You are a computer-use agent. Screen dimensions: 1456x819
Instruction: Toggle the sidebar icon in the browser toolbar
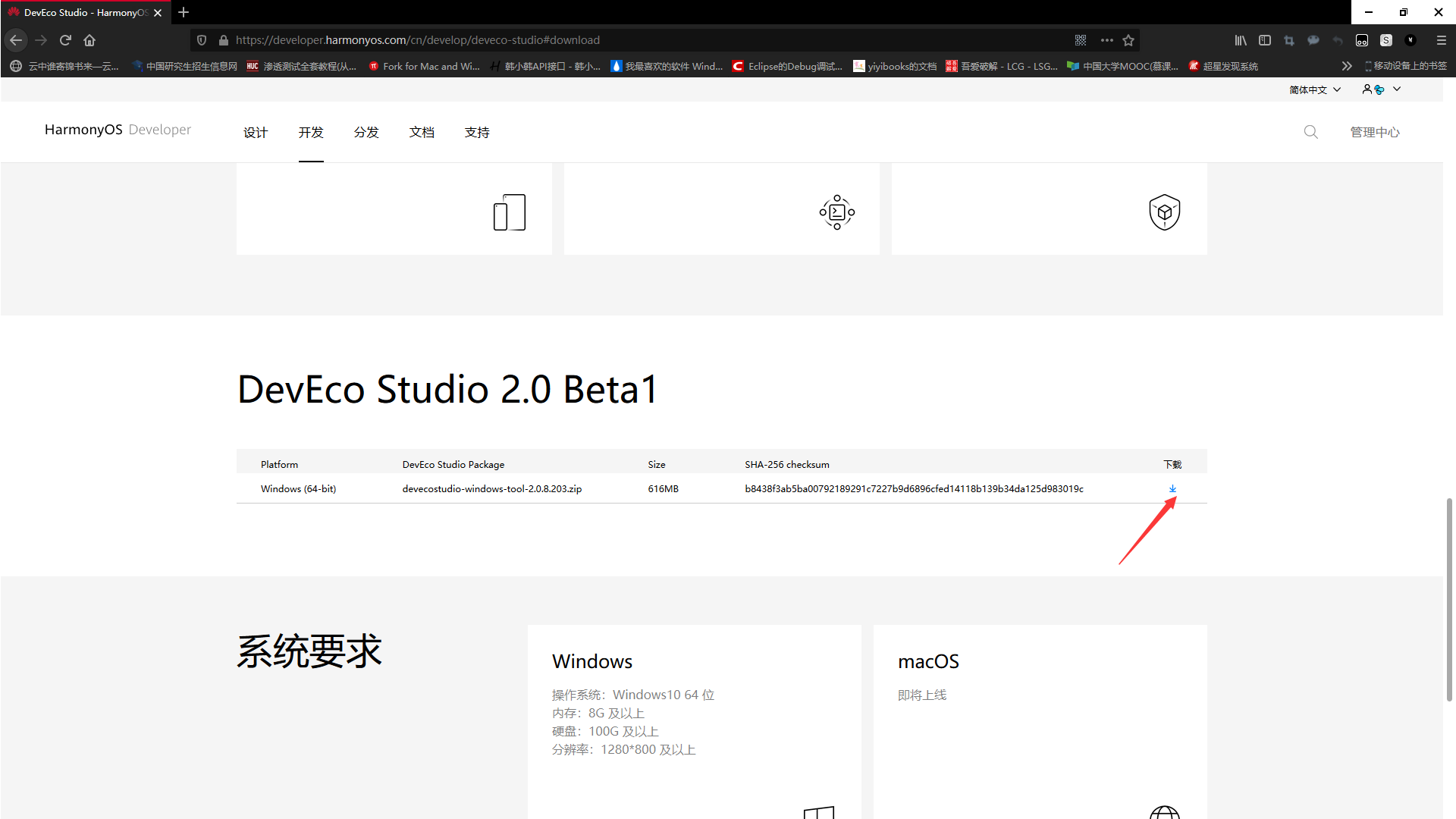click(x=1265, y=40)
